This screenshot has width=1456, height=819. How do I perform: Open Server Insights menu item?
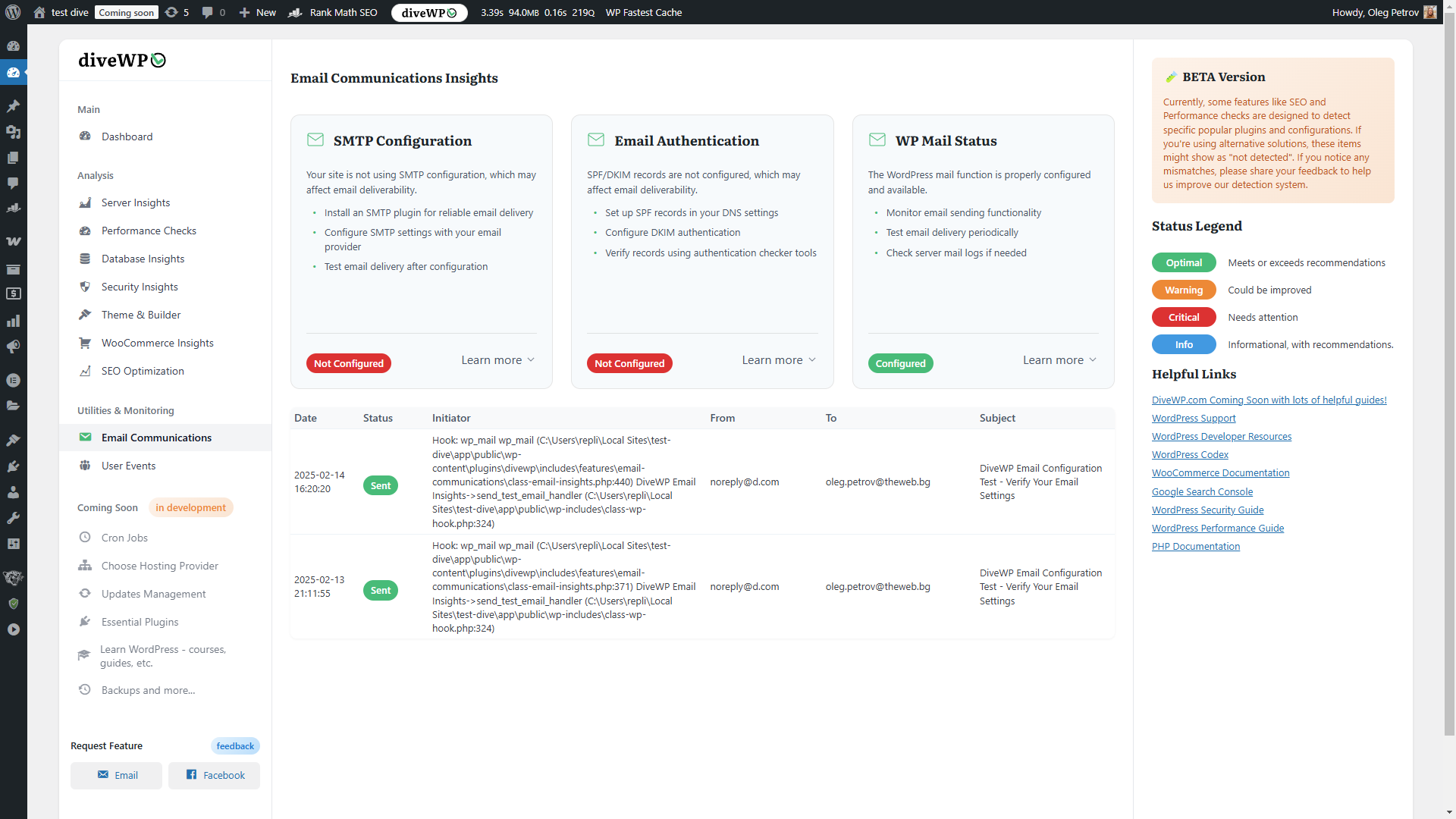(136, 202)
